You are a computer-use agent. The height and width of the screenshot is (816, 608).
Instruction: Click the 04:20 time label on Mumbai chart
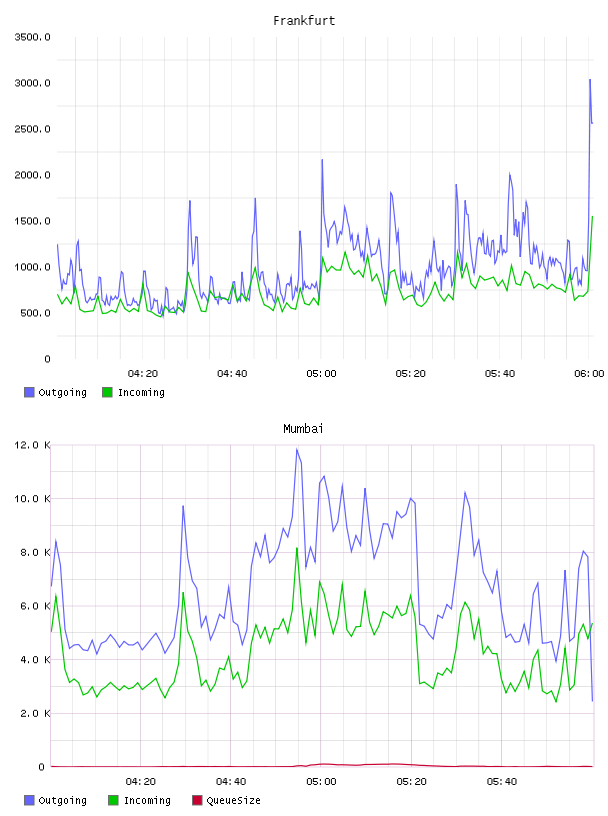[x=141, y=782]
